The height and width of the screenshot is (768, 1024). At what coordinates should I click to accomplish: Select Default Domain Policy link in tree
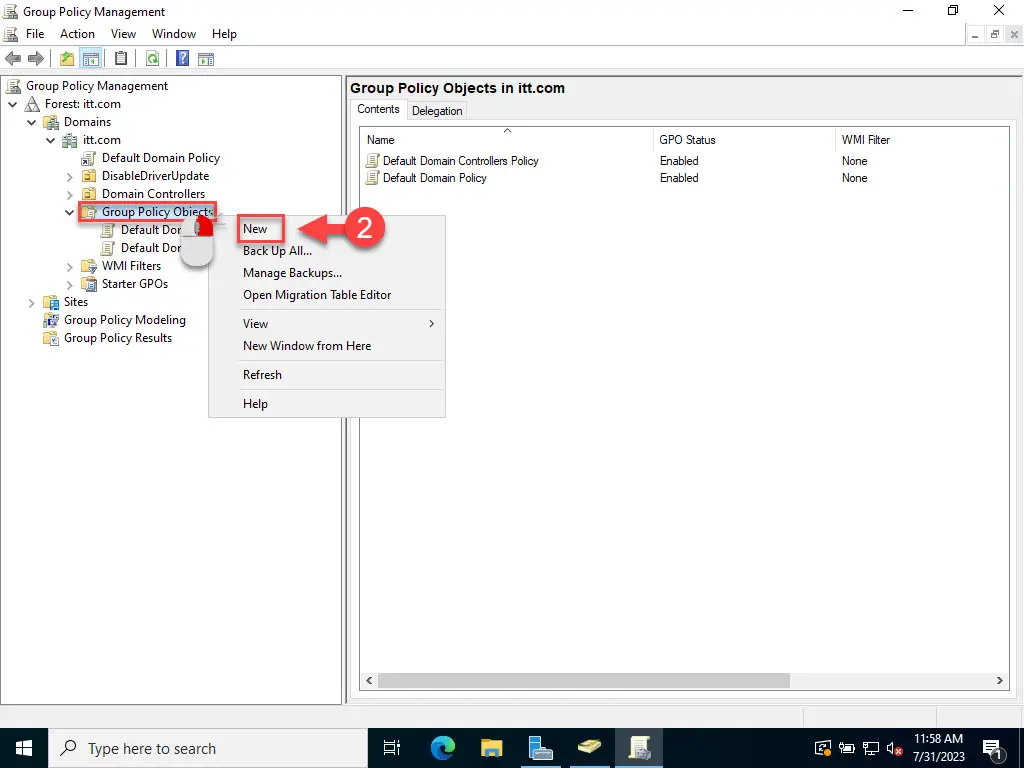click(161, 158)
